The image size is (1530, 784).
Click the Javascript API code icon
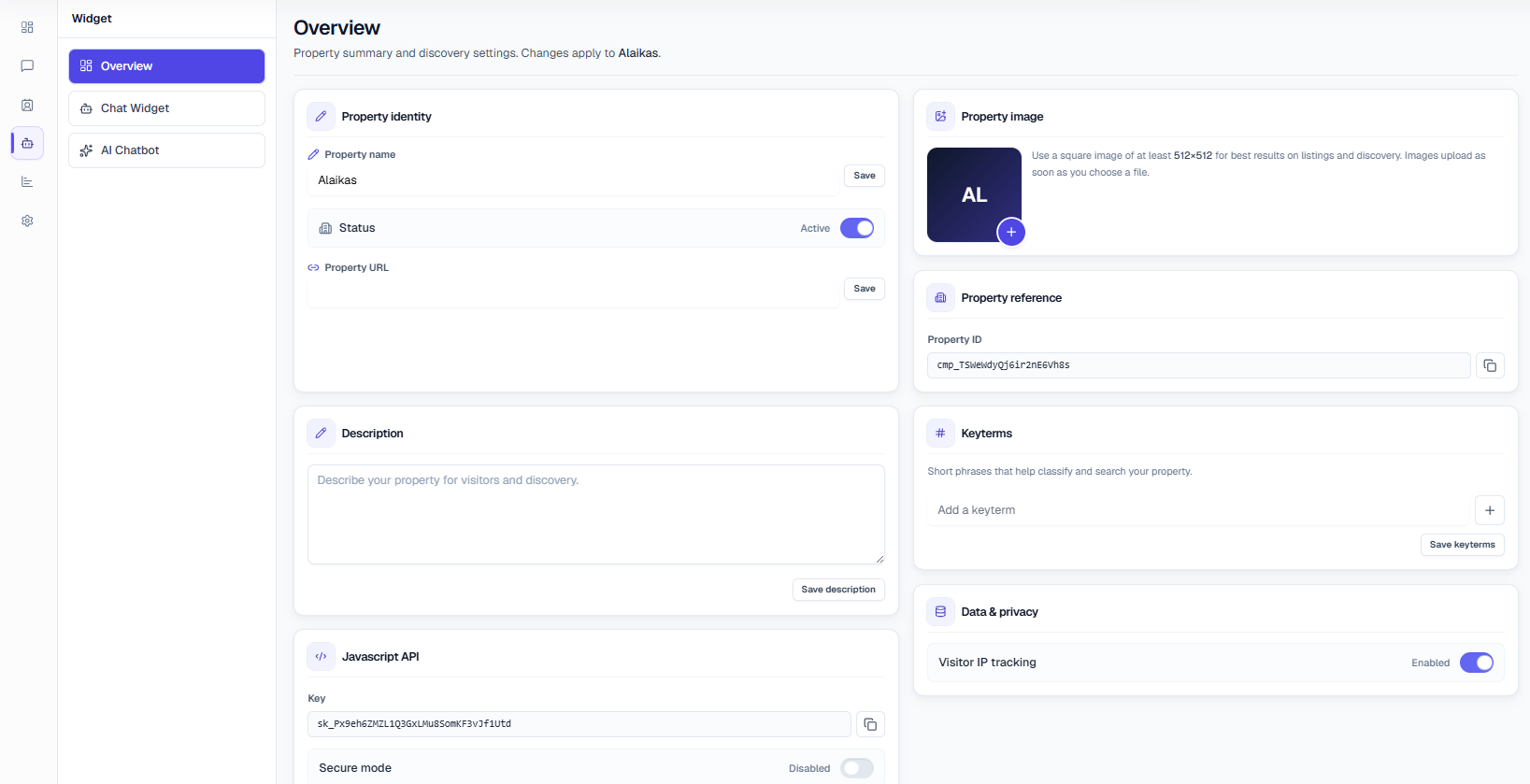(x=321, y=657)
